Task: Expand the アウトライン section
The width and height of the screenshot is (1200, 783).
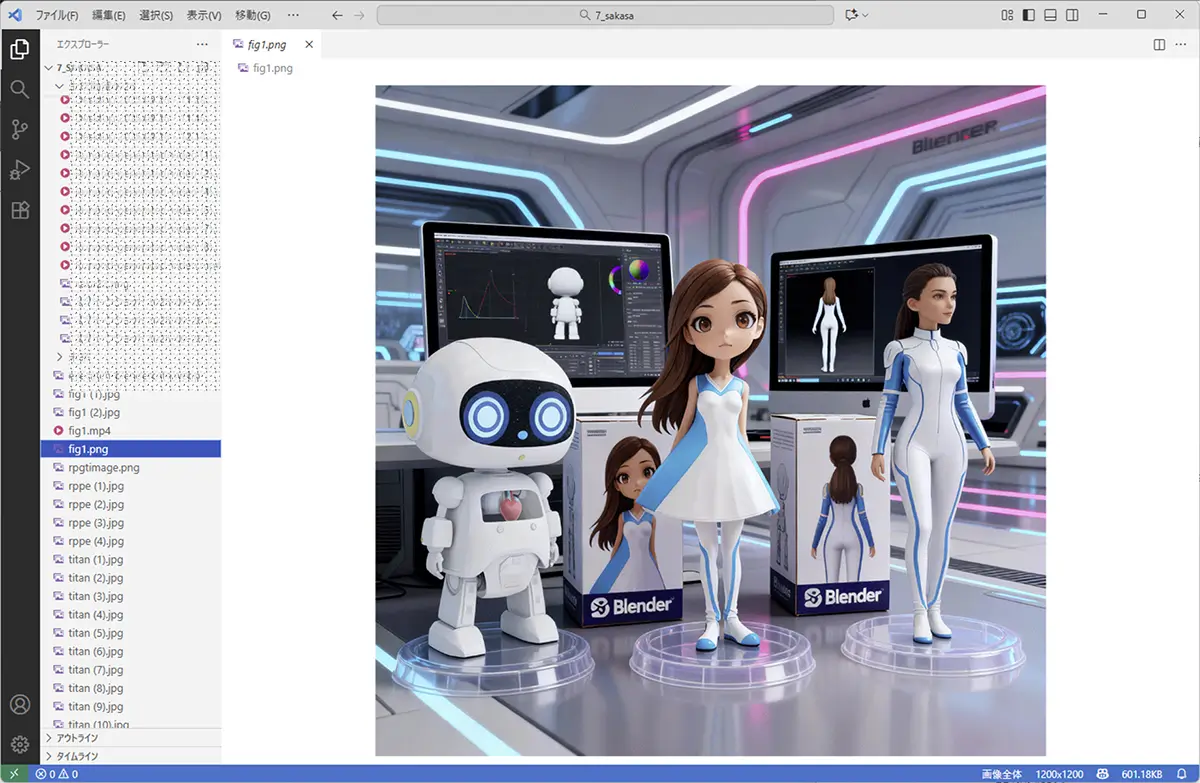Action: click(x=77, y=738)
